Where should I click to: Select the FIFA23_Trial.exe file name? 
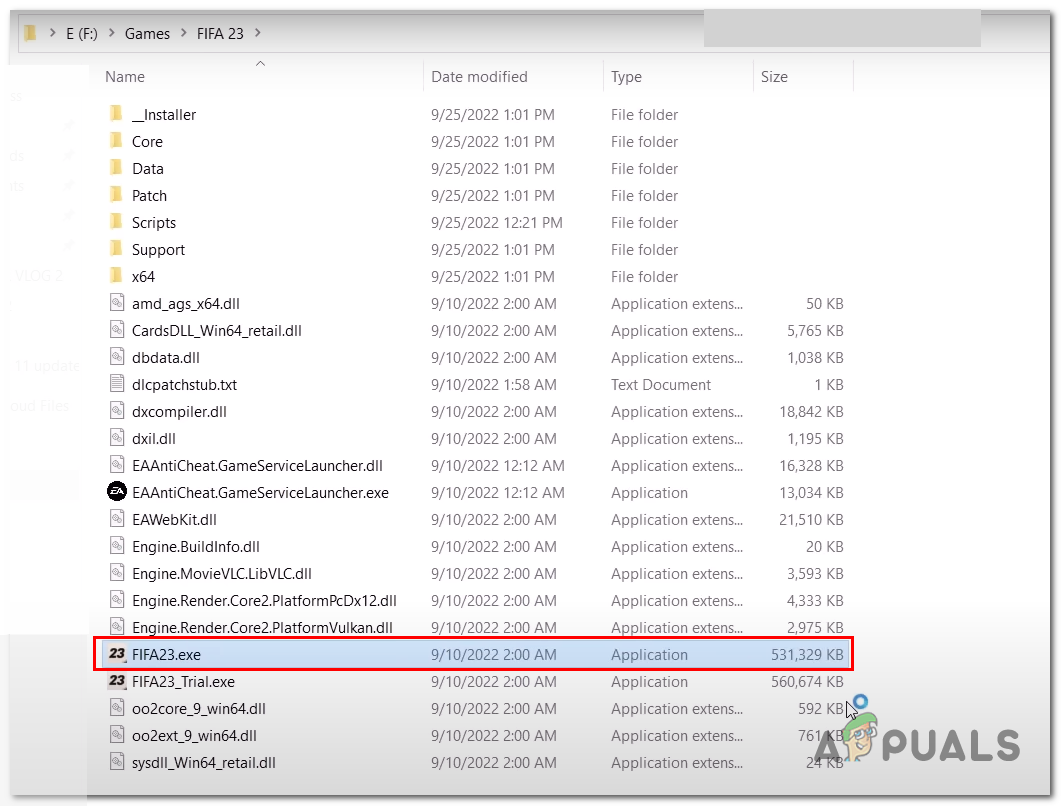click(x=183, y=682)
